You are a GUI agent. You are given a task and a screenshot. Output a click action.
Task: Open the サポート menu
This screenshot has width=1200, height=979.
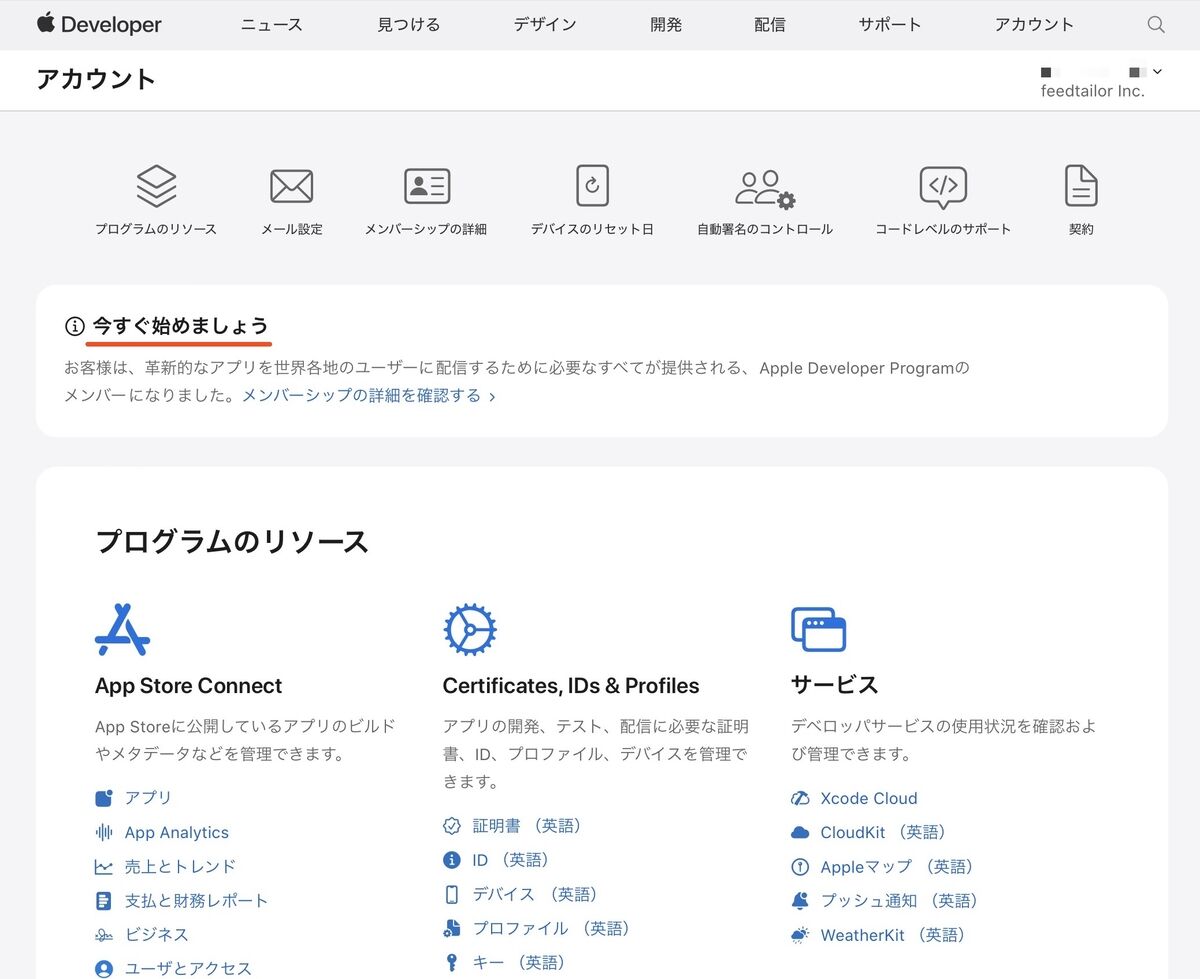tap(890, 25)
